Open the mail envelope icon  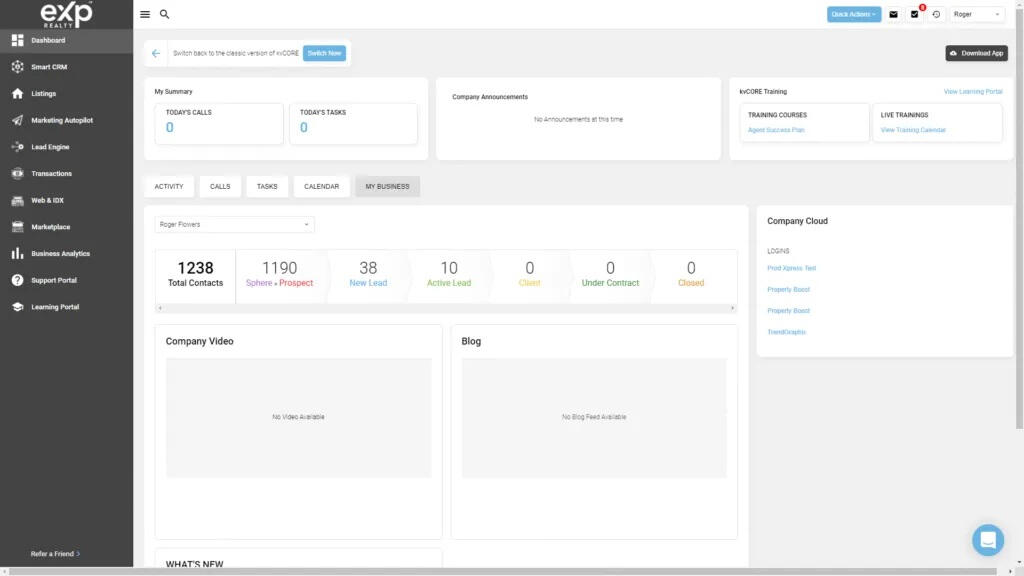893,15
